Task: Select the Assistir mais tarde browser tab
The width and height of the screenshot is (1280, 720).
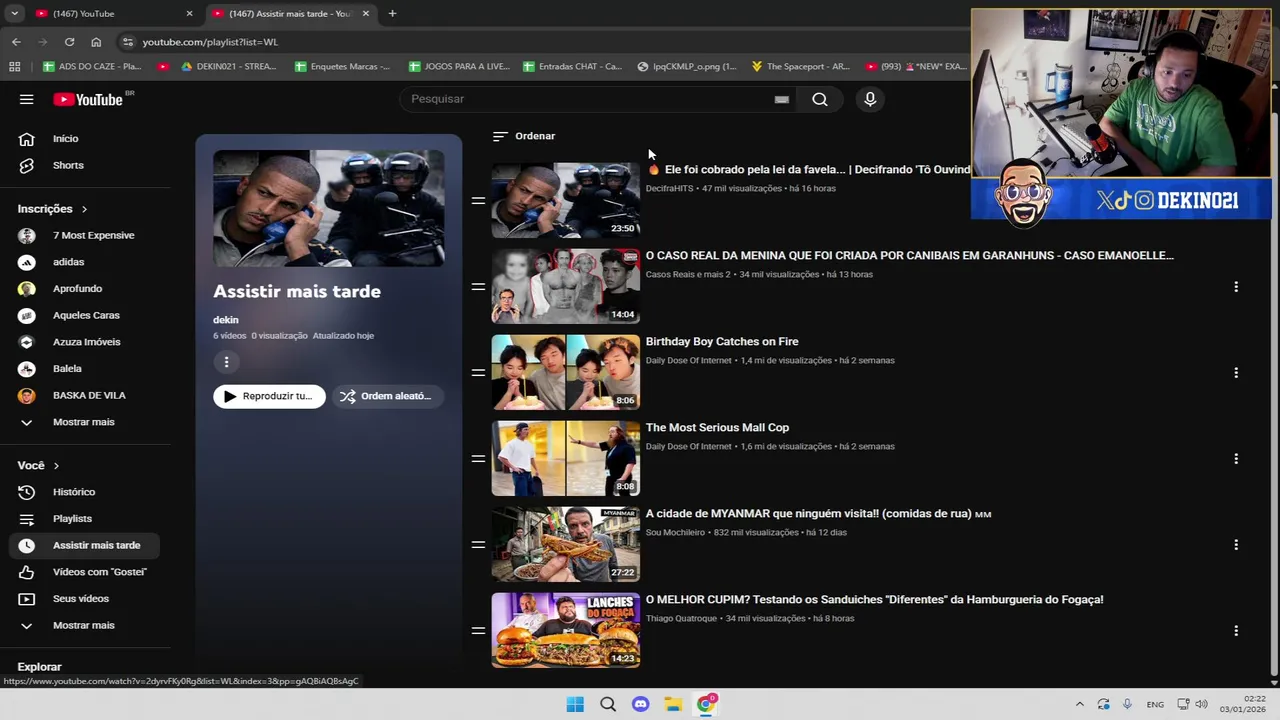Action: pos(290,14)
